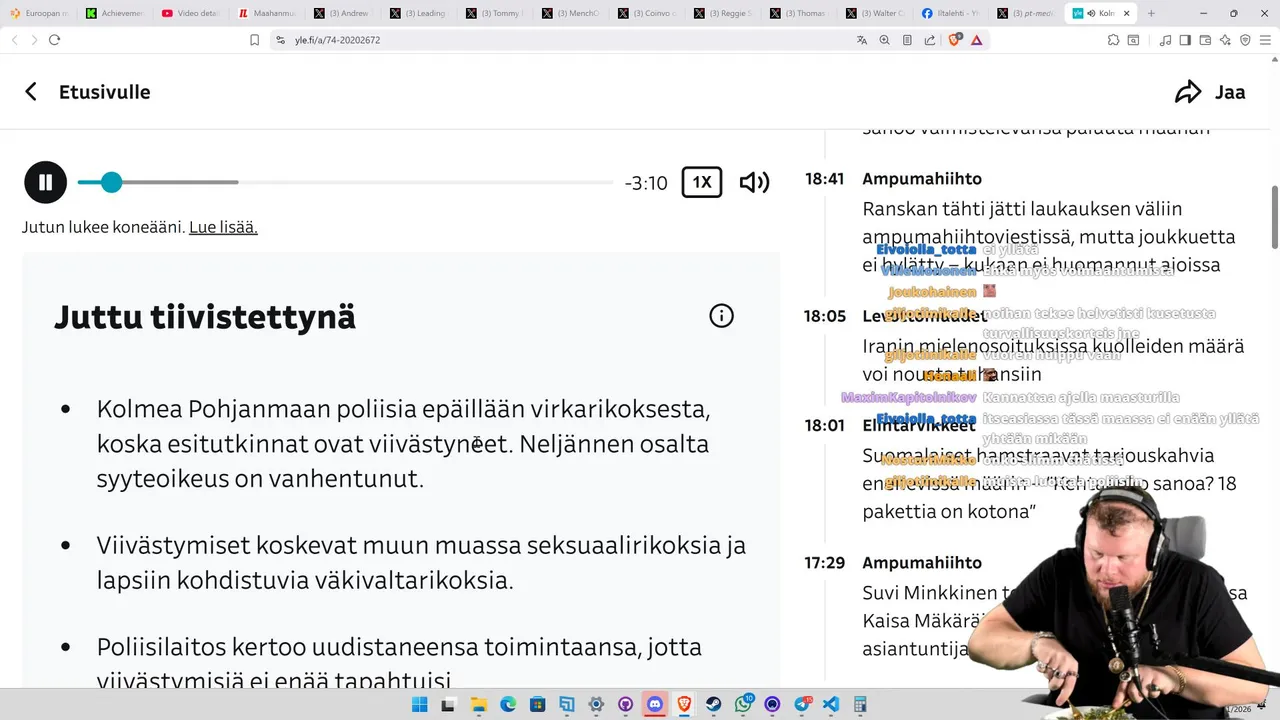Toggle Brave VPN shield icon
This screenshot has height=720, width=1280.
click(1245, 40)
